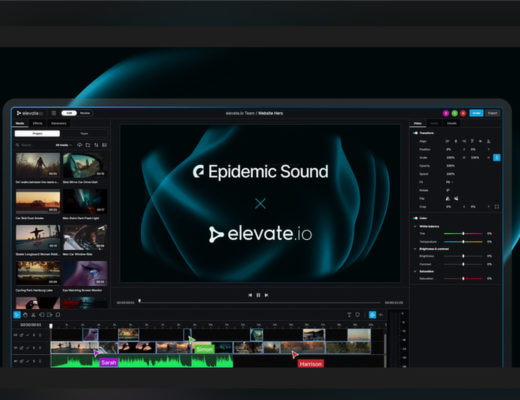Select Edit mode in the header pill
This screenshot has width=520, height=400.
tap(69, 113)
